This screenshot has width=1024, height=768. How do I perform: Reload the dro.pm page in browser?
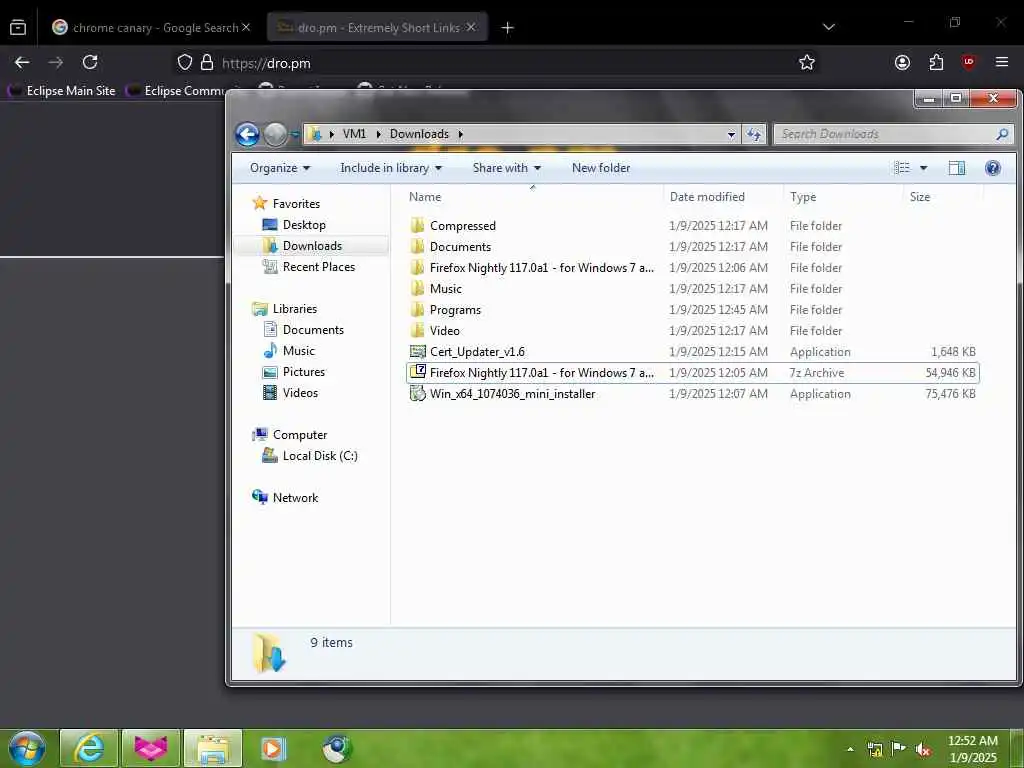click(90, 62)
